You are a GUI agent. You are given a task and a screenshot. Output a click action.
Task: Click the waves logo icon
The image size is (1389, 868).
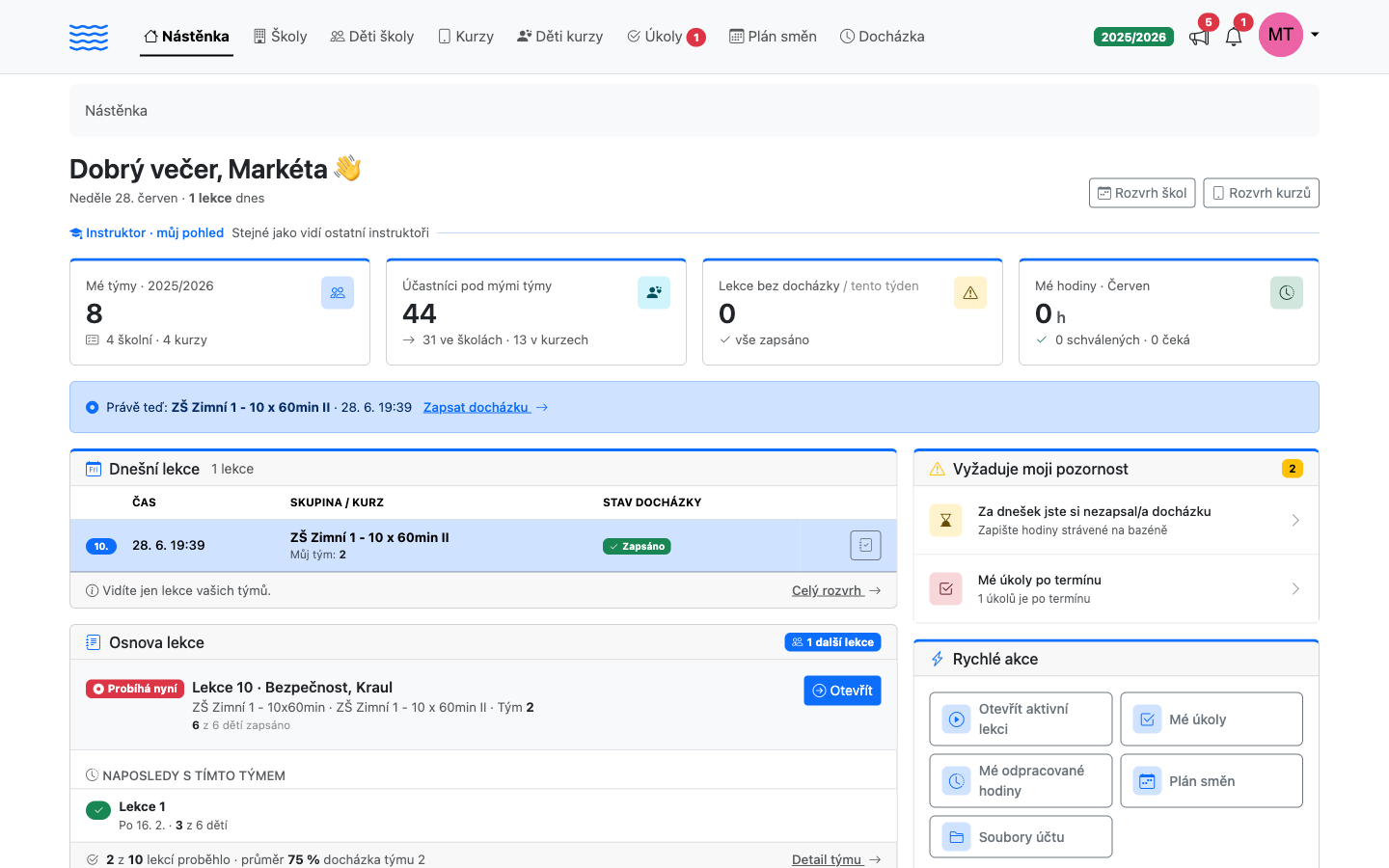(x=89, y=38)
